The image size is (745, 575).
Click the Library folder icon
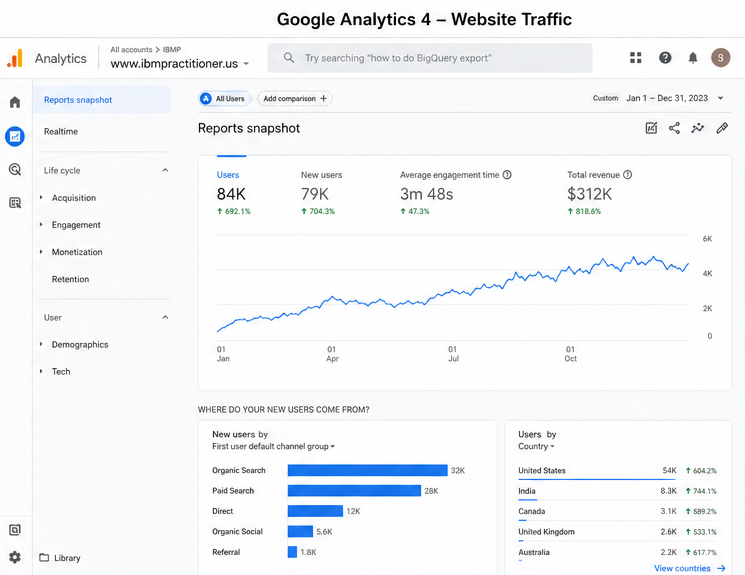(44, 557)
